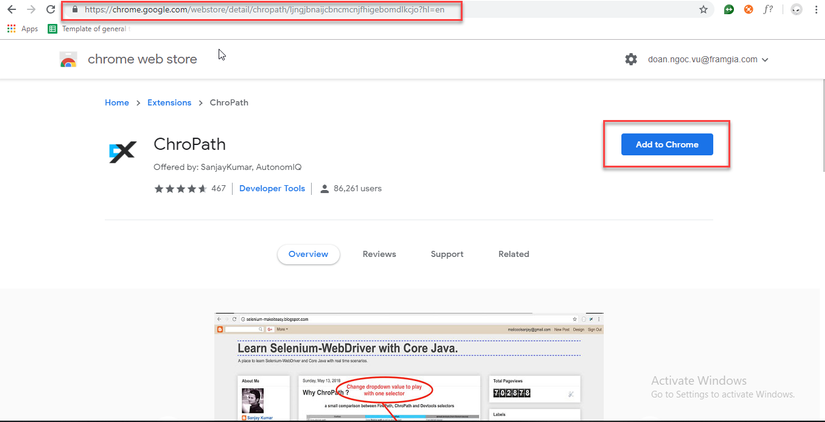This screenshot has width=825, height=422.
Task: Go back with the browser back arrow
Action: [x=12, y=9]
